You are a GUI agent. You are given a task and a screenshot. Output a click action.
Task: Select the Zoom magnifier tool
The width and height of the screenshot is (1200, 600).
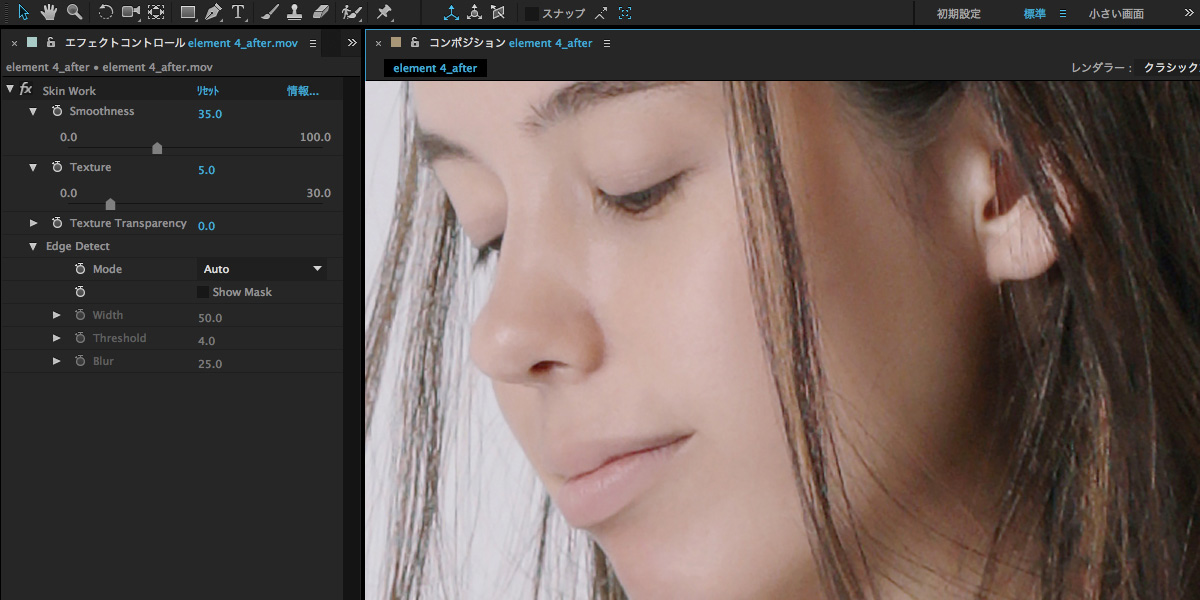point(74,13)
